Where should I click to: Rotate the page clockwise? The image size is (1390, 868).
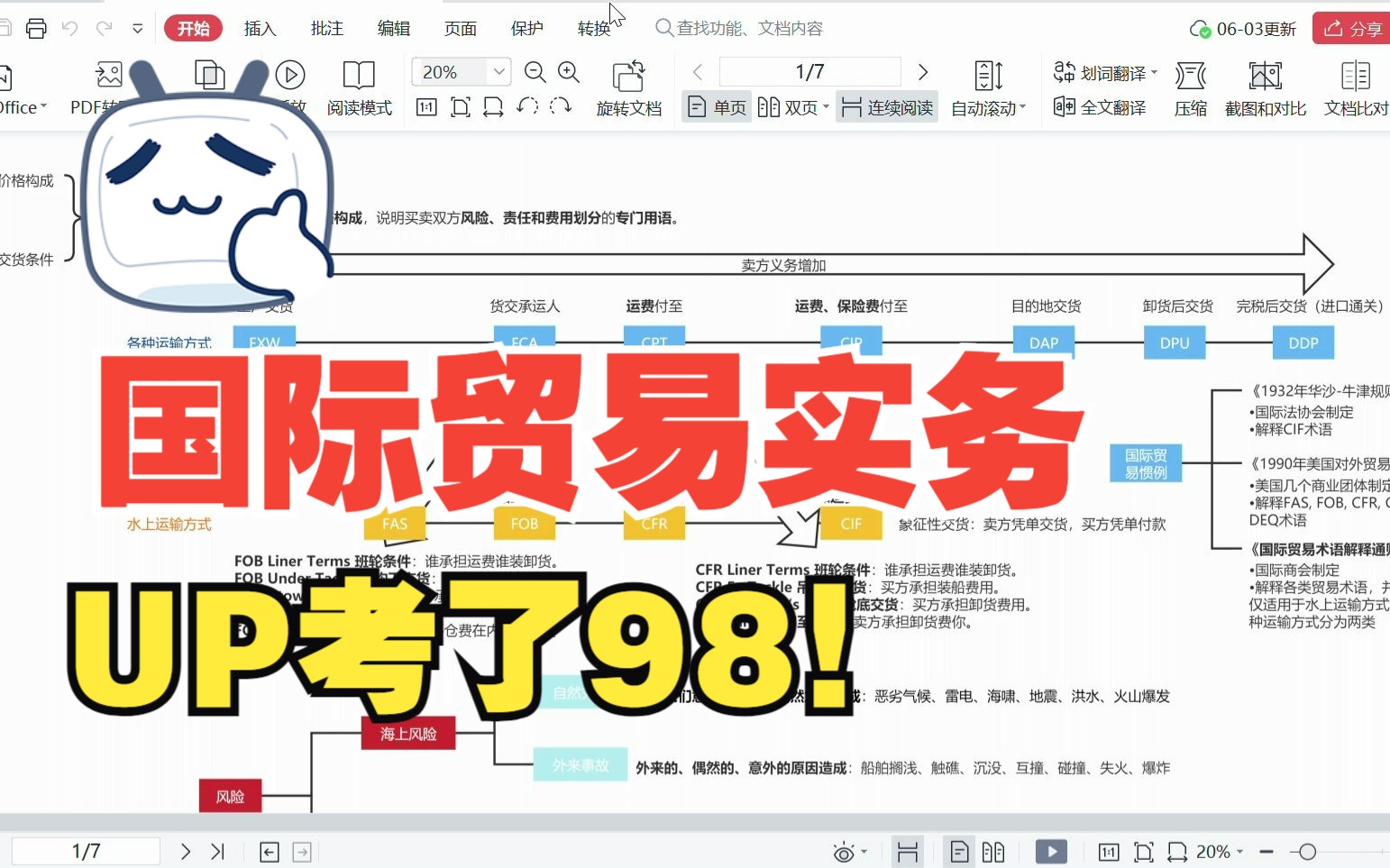coord(561,106)
